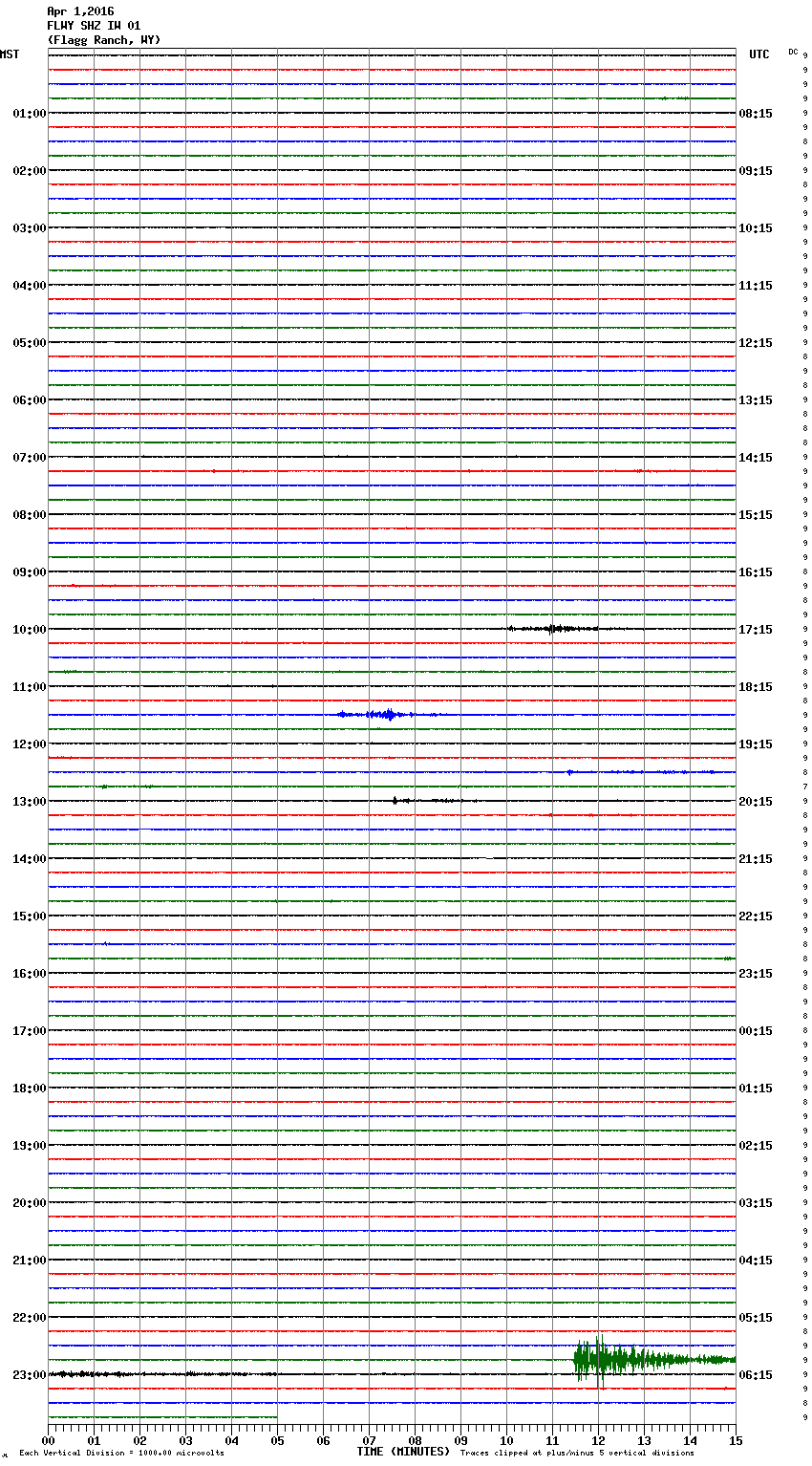Image resolution: width=812 pixels, height=1466 pixels.
Task: Click the 'FLWY SHZ IW 01' station code
Action: tap(94, 26)
